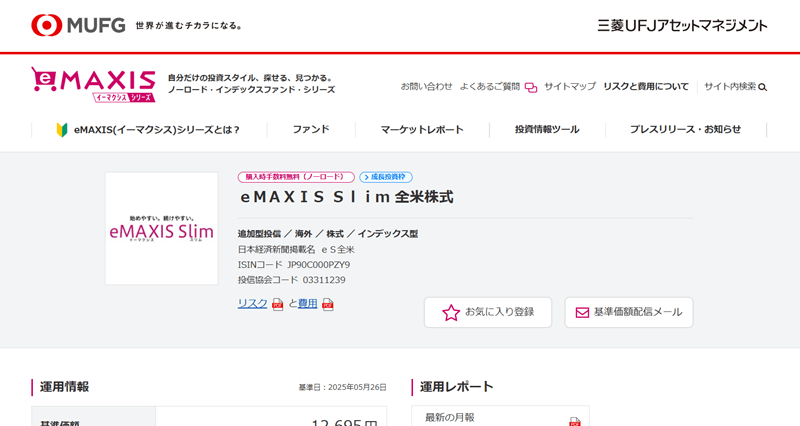Viewport: 800px width, 426px height.
Task: Open the マーケットレポート menu
Action: click(422, 130)
